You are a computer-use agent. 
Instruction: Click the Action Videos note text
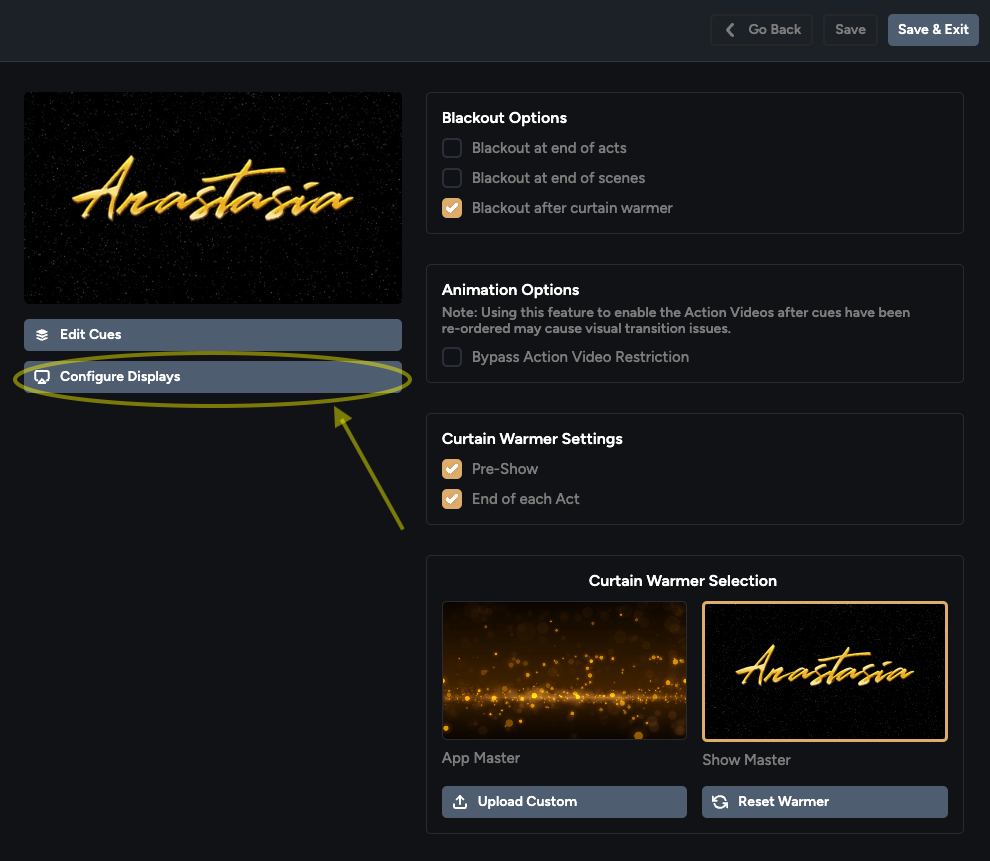(x=676, y=320)
